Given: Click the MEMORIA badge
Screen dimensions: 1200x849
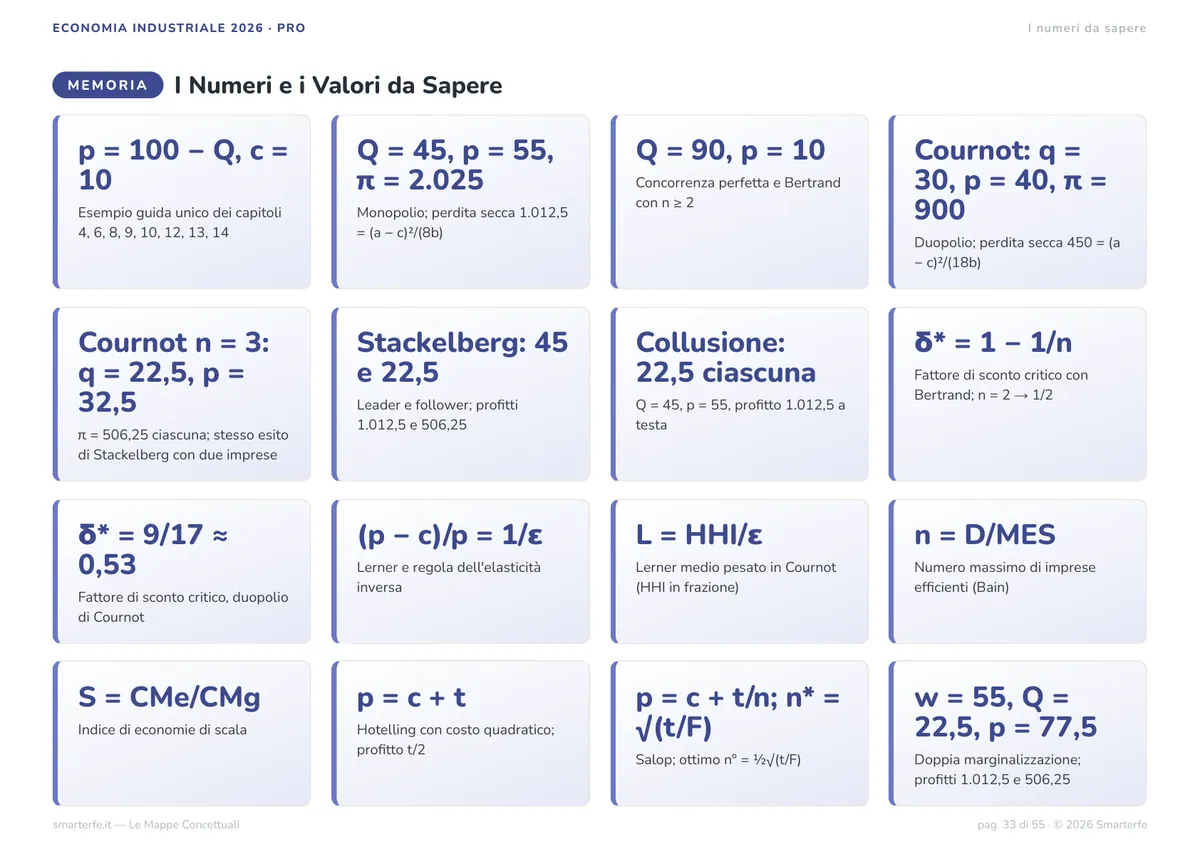Looking at the screenshot, I should pos(107,85).
